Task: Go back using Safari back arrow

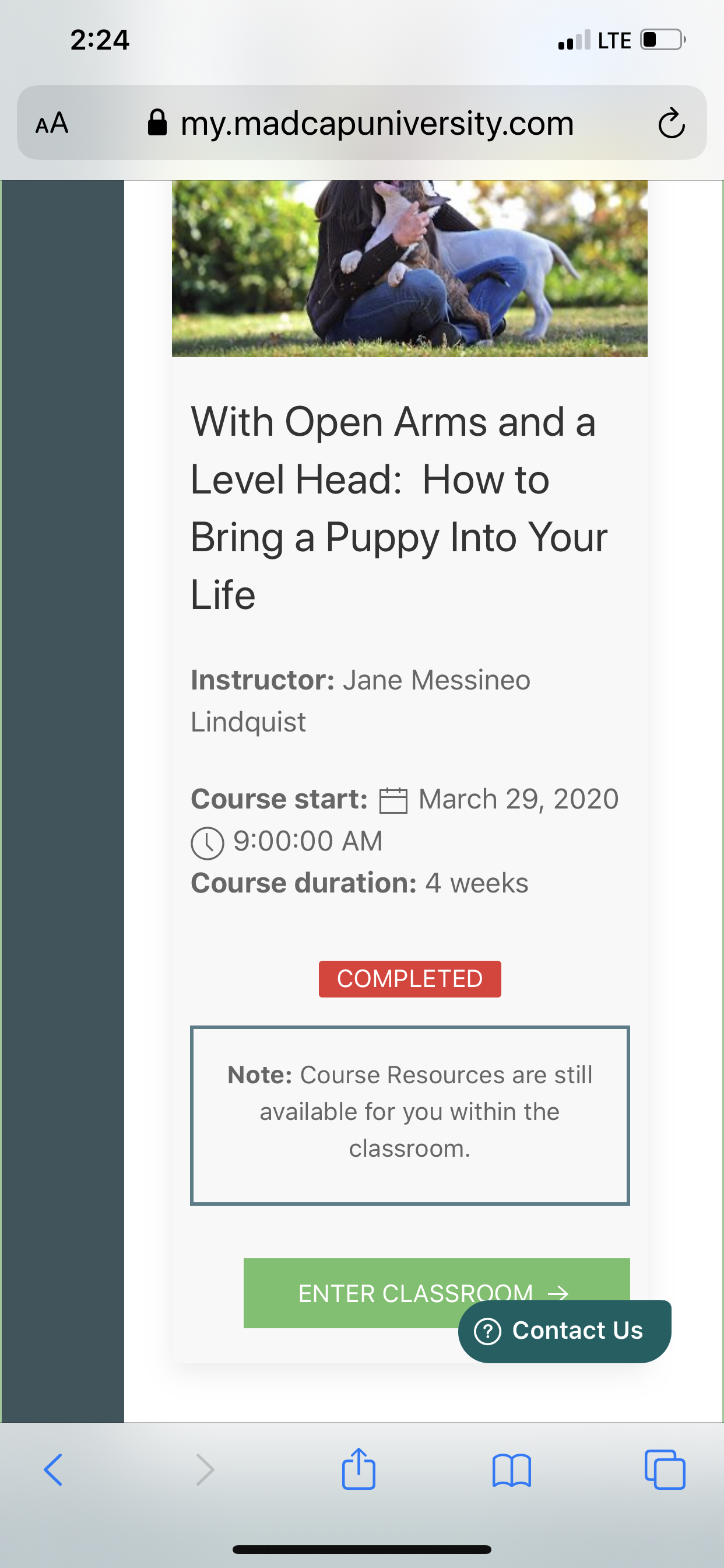Action: 54,1470
